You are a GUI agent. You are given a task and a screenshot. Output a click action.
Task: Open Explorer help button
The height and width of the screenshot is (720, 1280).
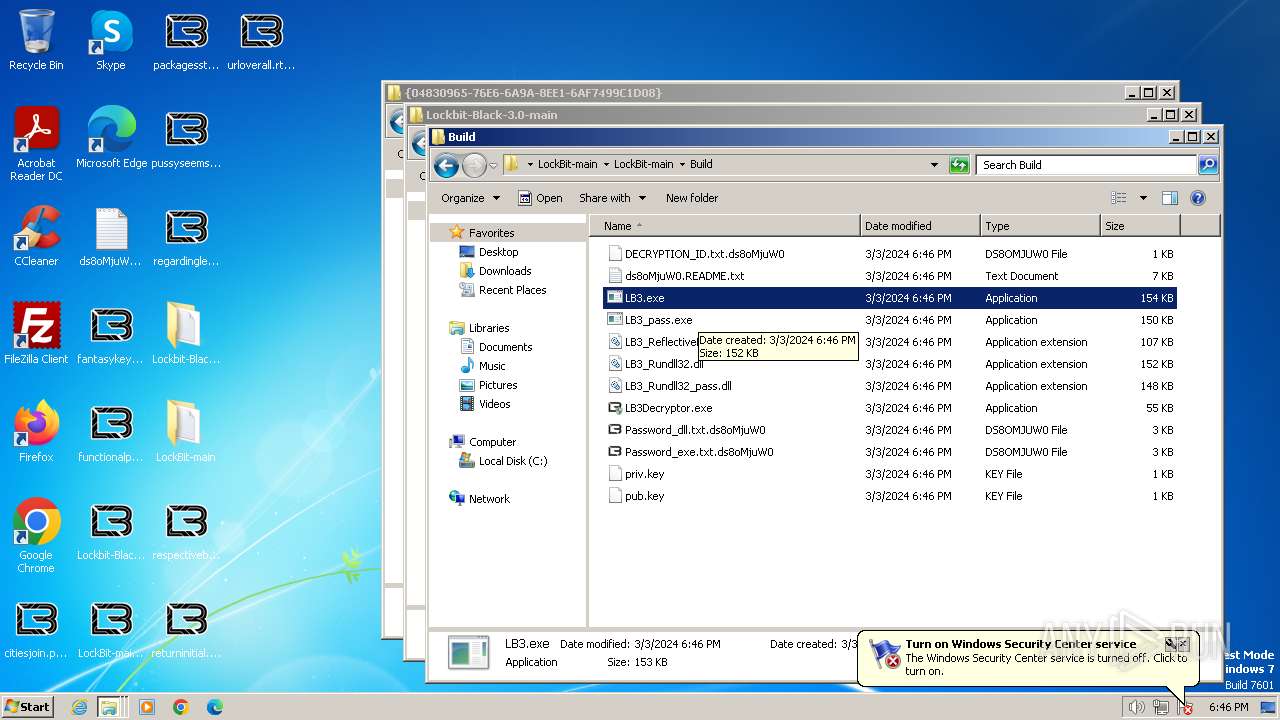[1198, 198]
